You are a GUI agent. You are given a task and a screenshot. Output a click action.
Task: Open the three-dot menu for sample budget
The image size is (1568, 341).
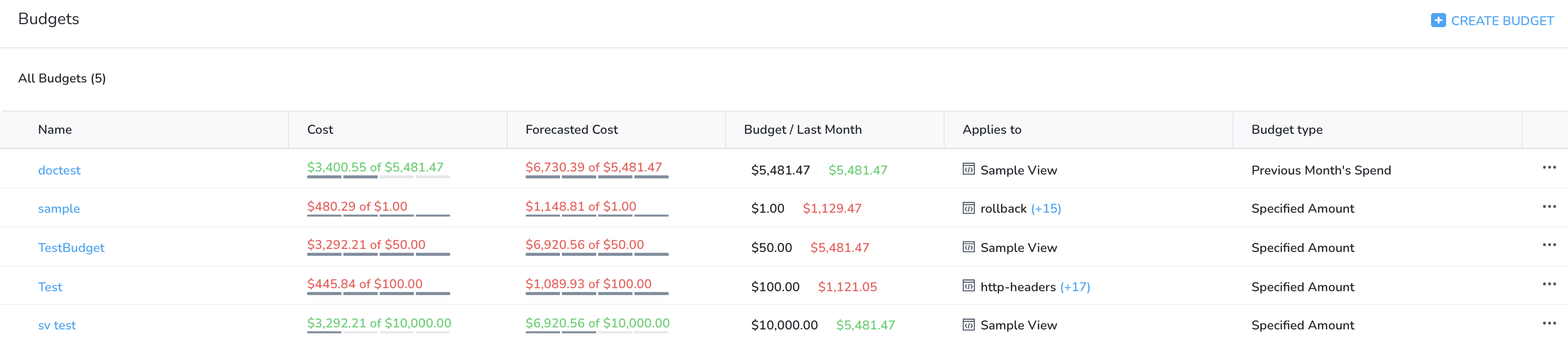pos(1548,207)
